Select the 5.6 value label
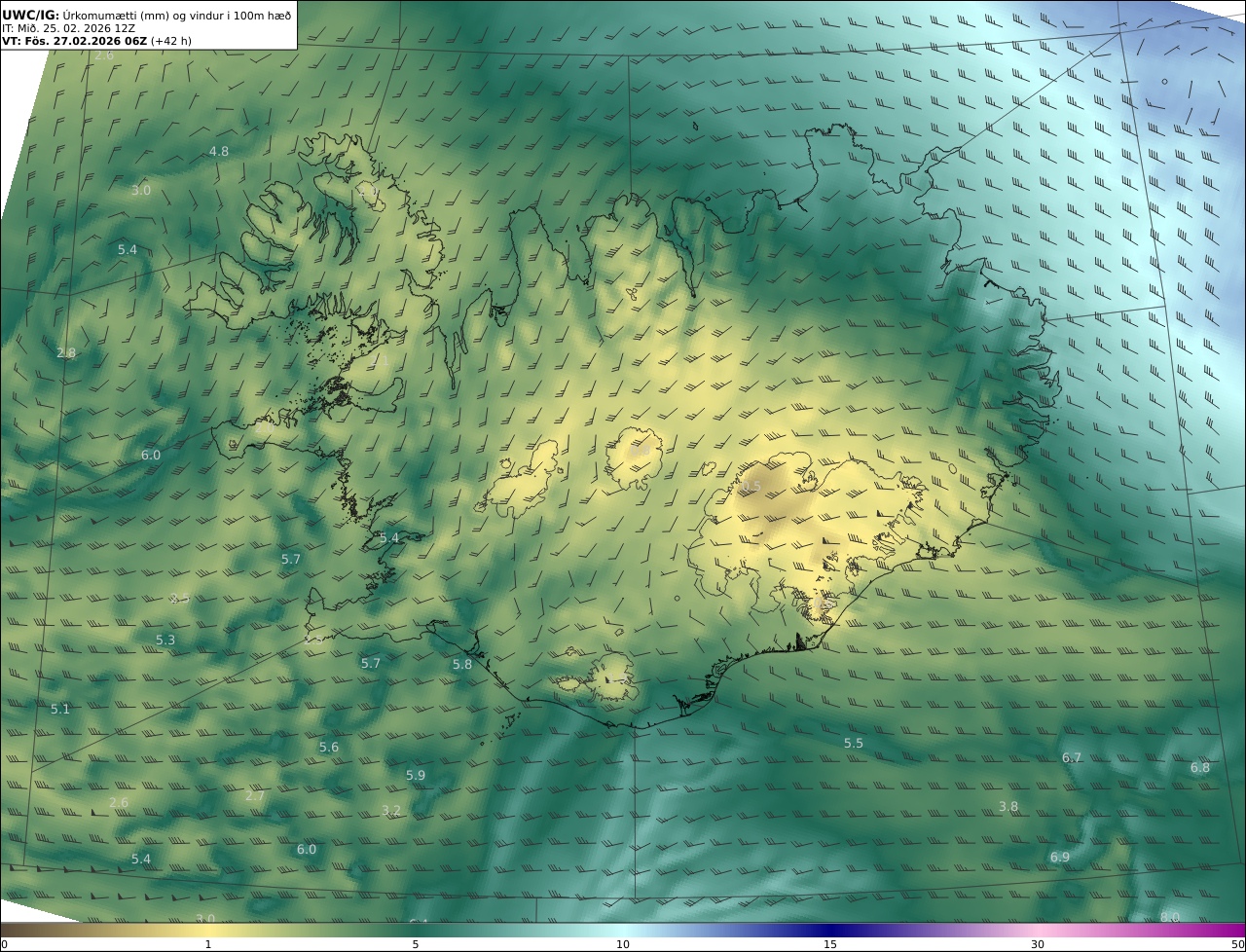 [329, 747]
